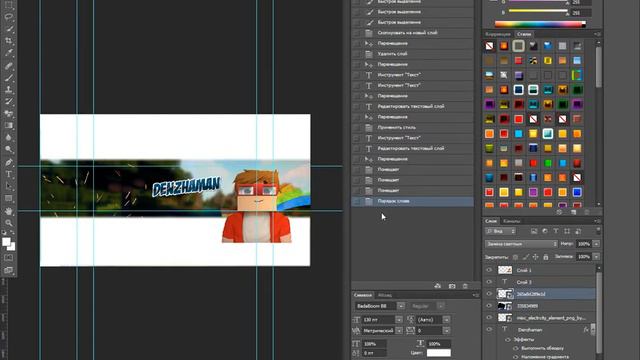Filter layers for pixel layers icon
This screenshot has width=640, height=360.
534,231
